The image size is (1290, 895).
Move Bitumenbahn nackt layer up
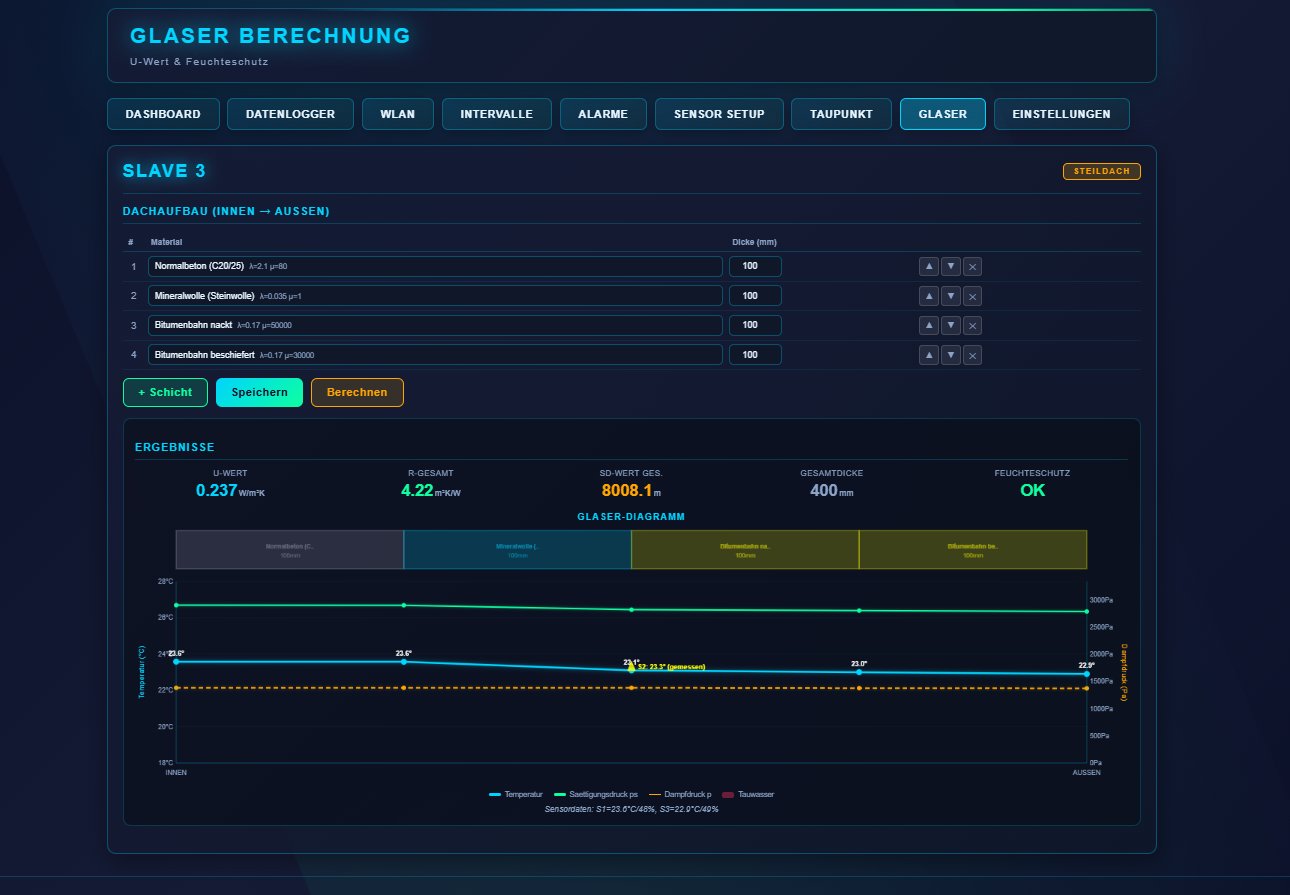coord(929,325)
